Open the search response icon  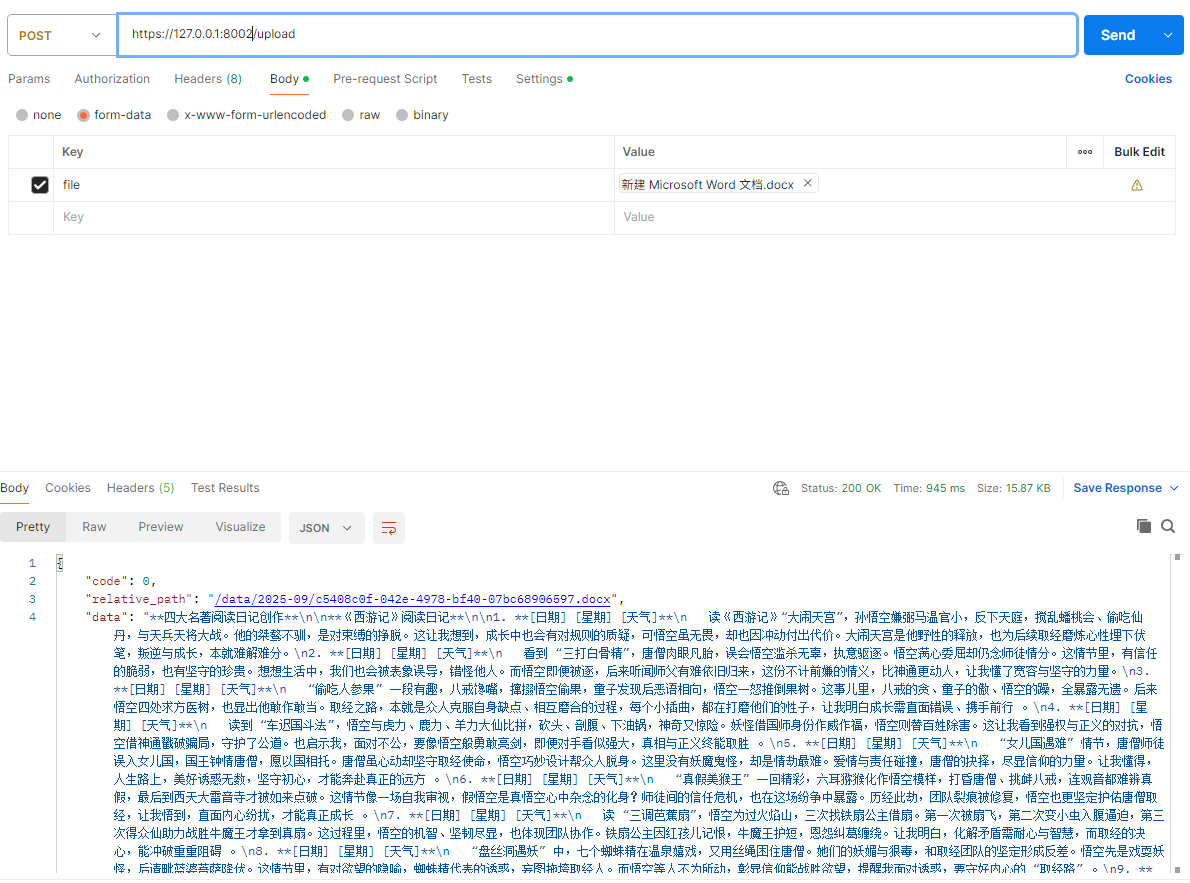click(1168, 525)
